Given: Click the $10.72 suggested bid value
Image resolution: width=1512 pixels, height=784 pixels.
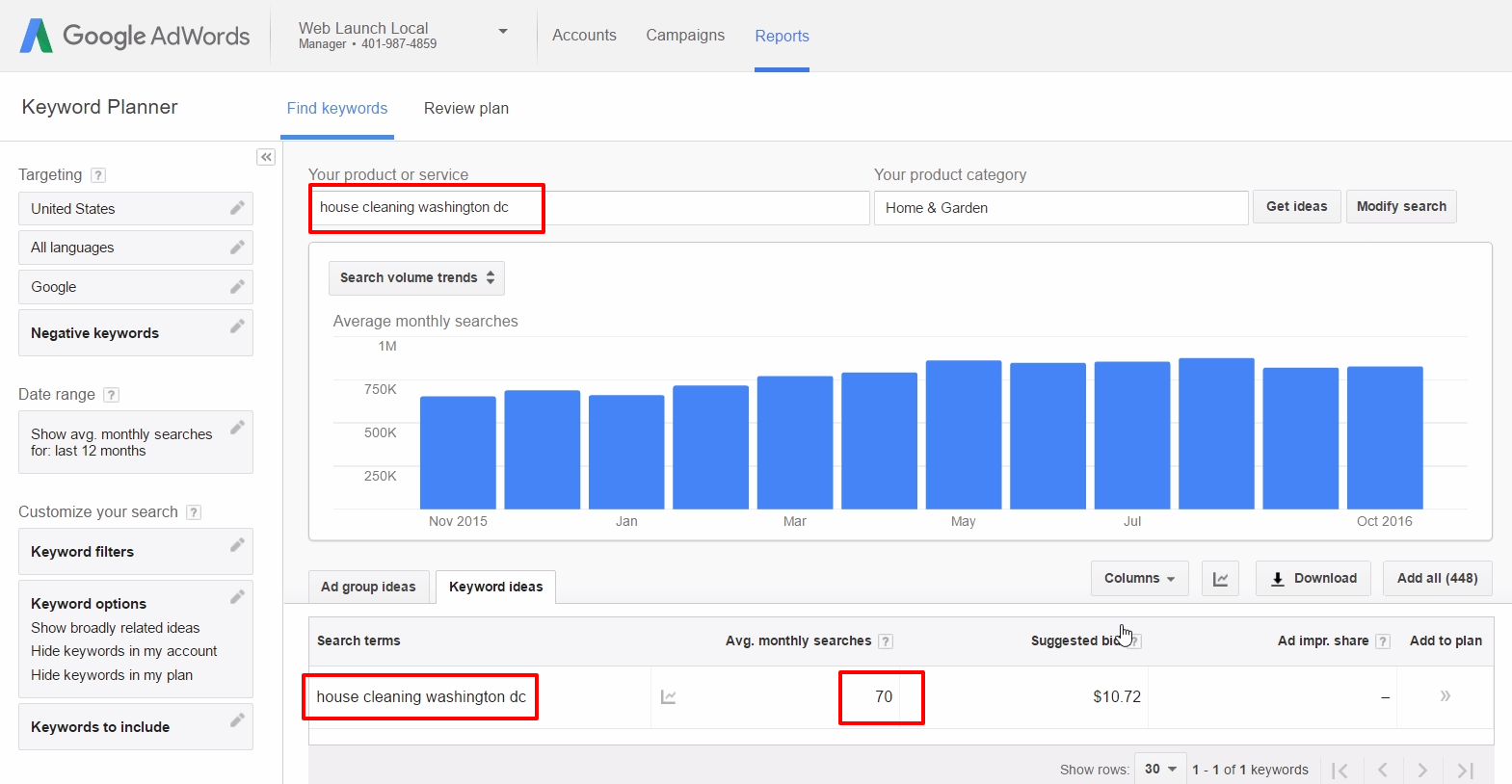Looking at the screenshot, I should [x=1117, y=697].
